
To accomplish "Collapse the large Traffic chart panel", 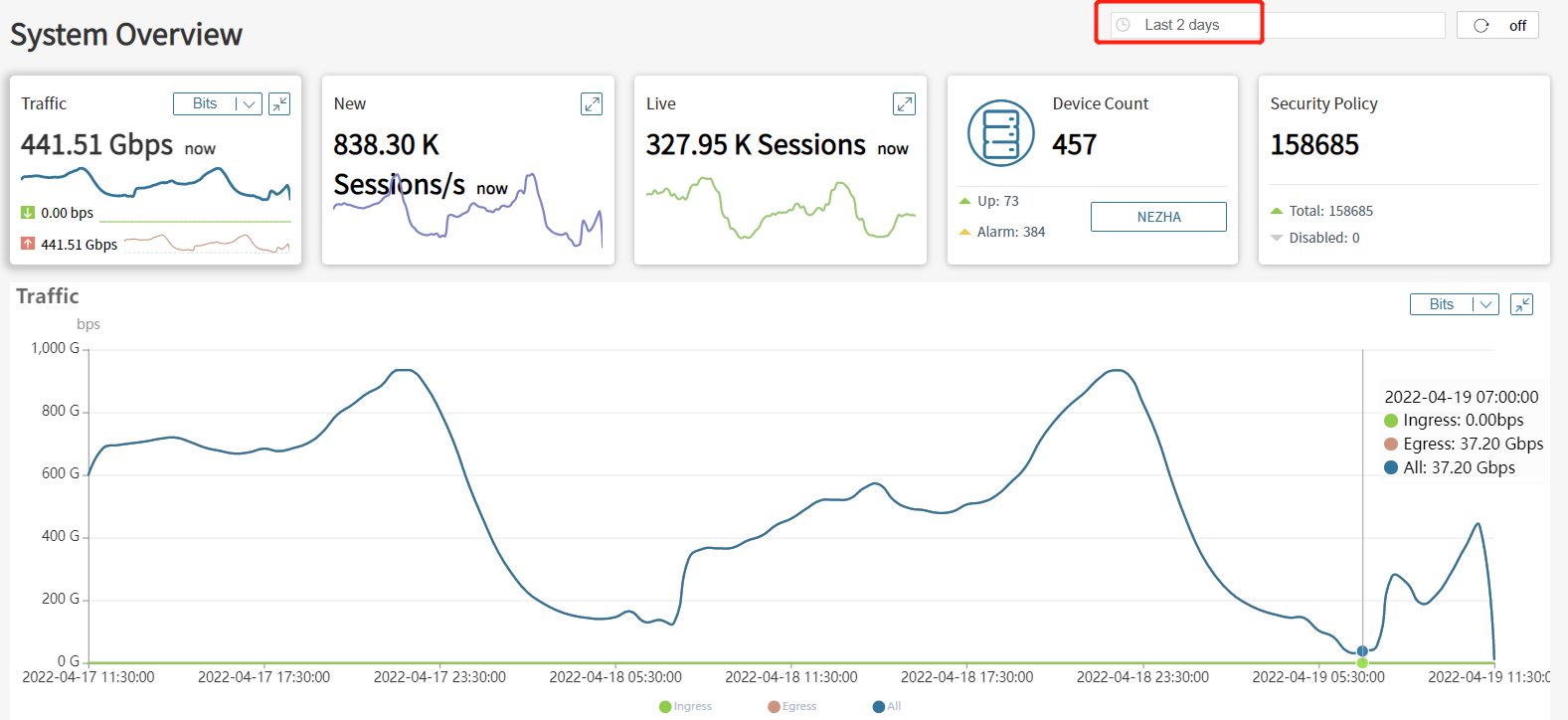I will pyautogui.click(x=1521, y=305).
